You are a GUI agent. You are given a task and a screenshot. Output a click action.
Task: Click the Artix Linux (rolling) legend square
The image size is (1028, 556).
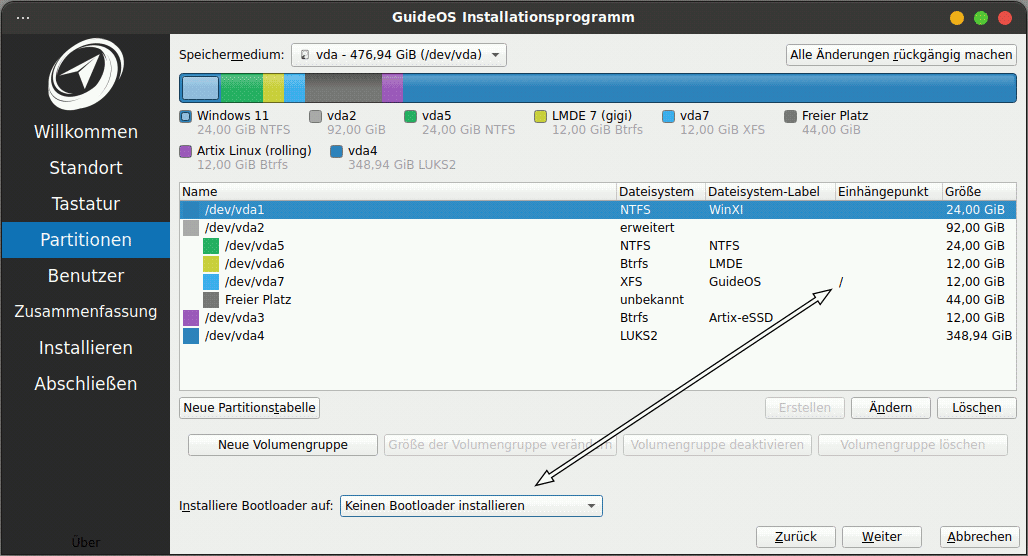tap(186, 151)
